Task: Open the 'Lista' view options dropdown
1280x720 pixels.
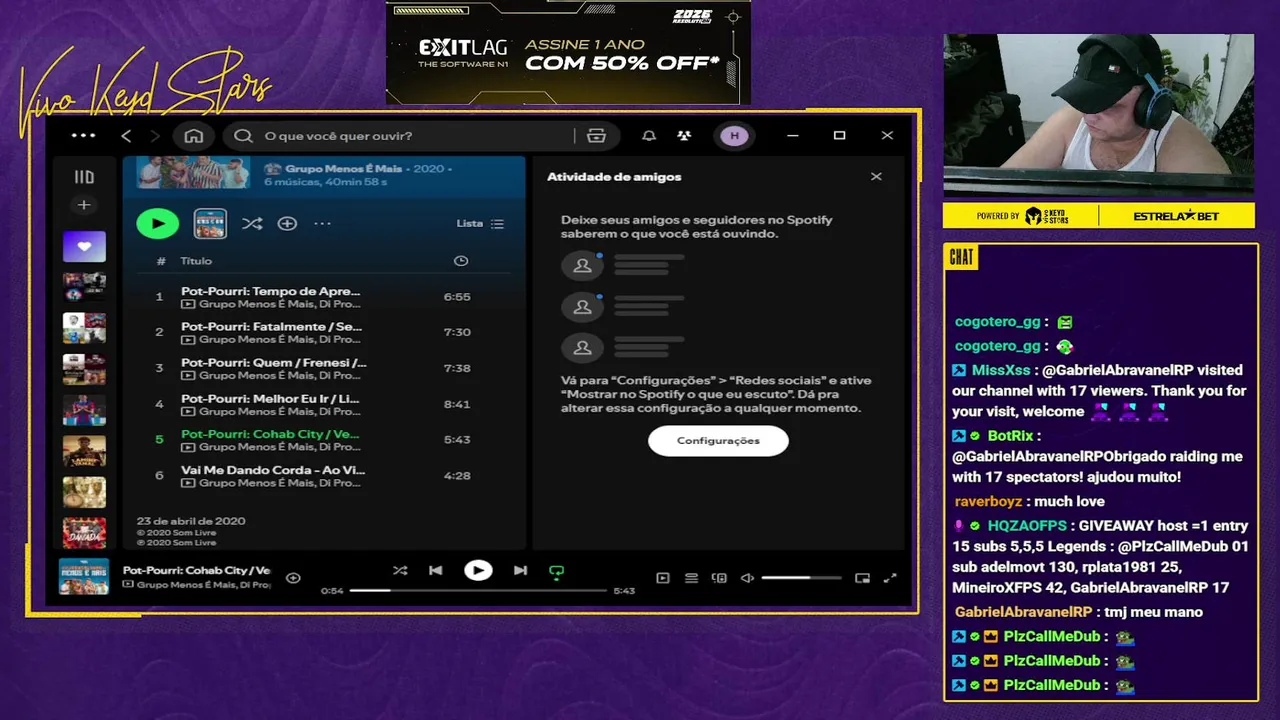Action: (x=480, y=224)
